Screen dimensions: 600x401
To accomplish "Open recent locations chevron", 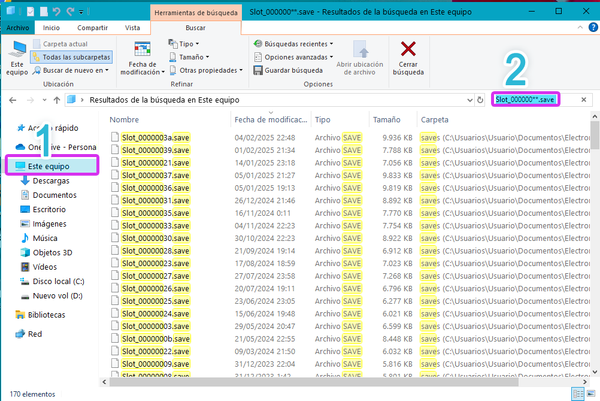I will click(x=44, y=100).
